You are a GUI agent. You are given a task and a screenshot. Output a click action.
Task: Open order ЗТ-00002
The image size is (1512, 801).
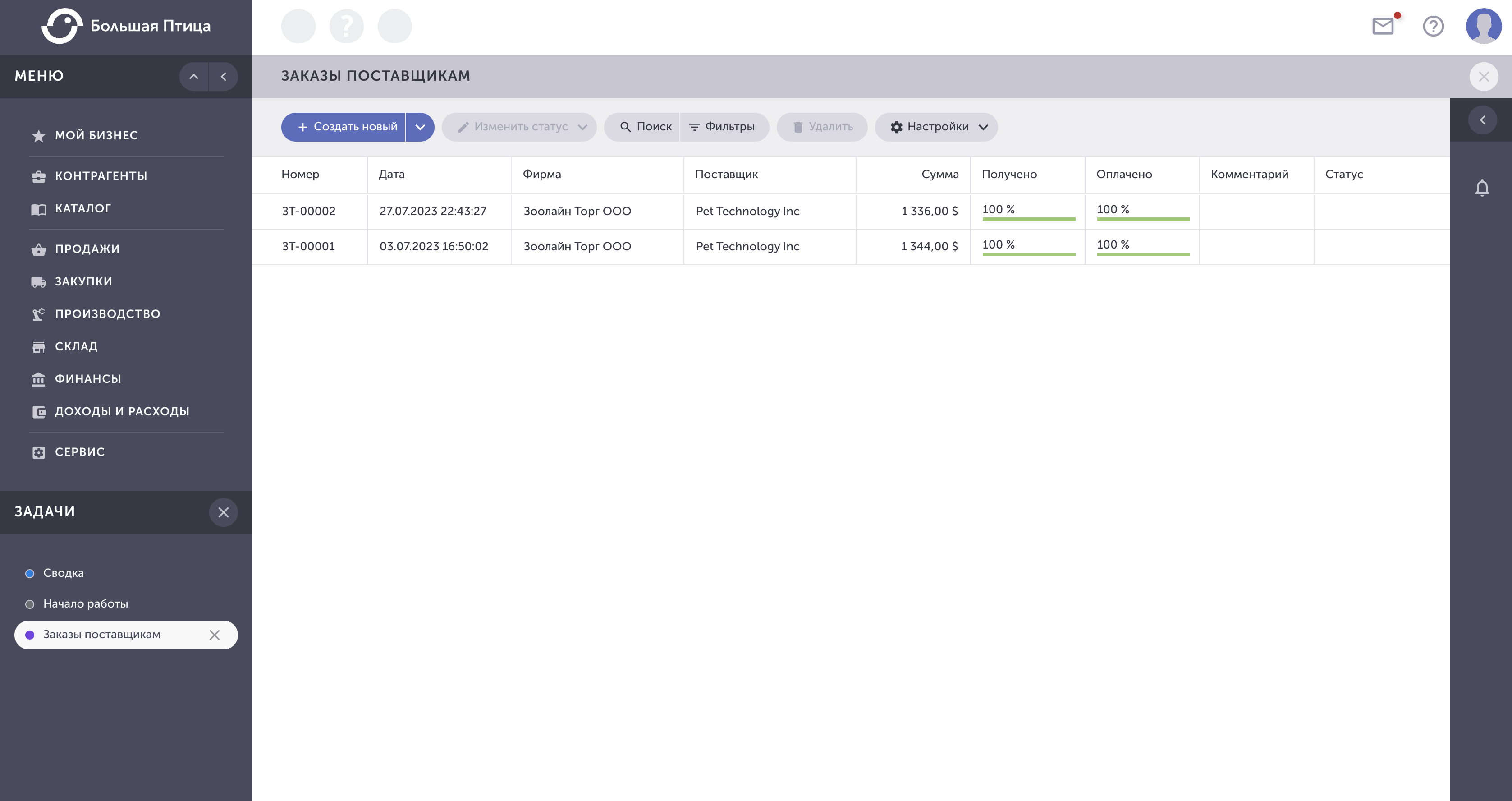click(308, 212)
